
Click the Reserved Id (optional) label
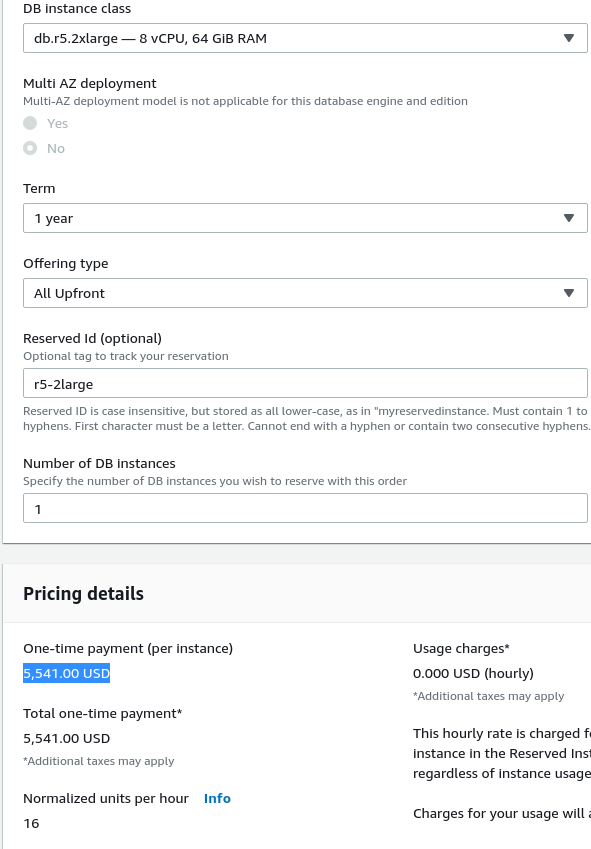(93, 338)
